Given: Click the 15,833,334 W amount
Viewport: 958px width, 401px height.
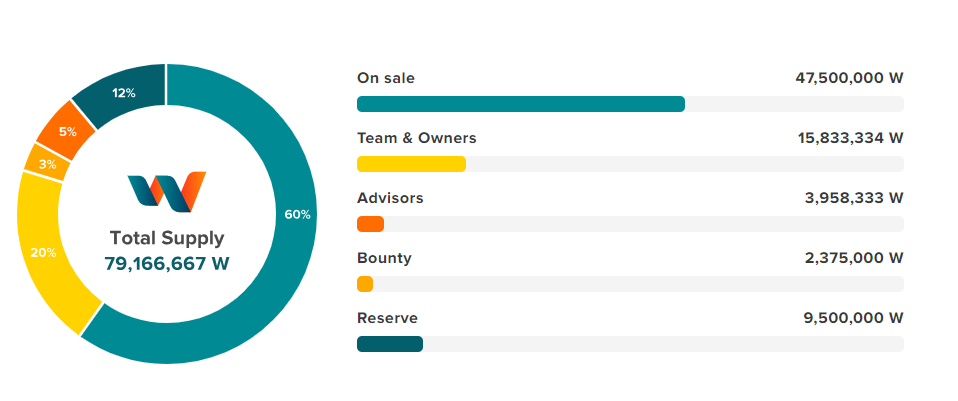Looking at the screenshot, I should point(850,138).
